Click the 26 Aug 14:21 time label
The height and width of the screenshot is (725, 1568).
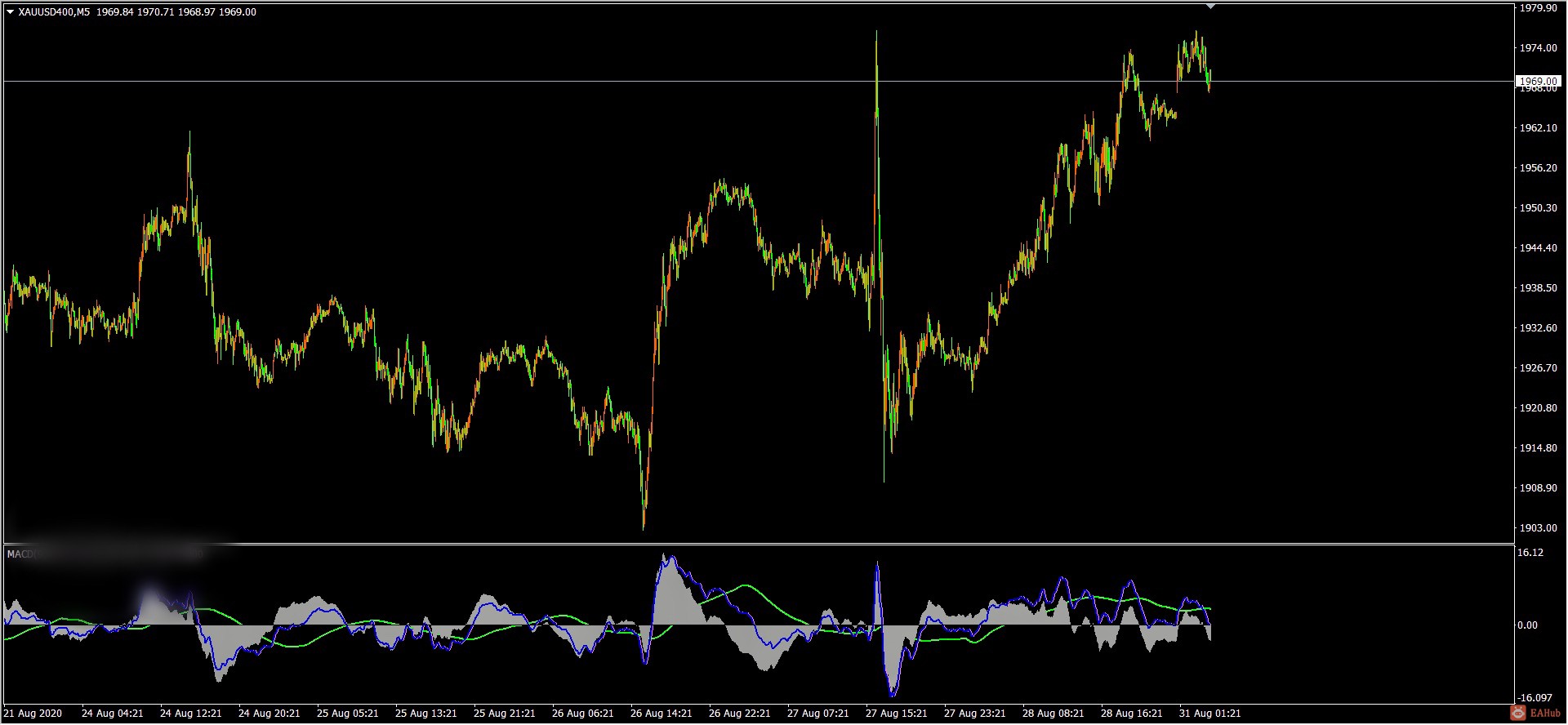coord(661,714)
